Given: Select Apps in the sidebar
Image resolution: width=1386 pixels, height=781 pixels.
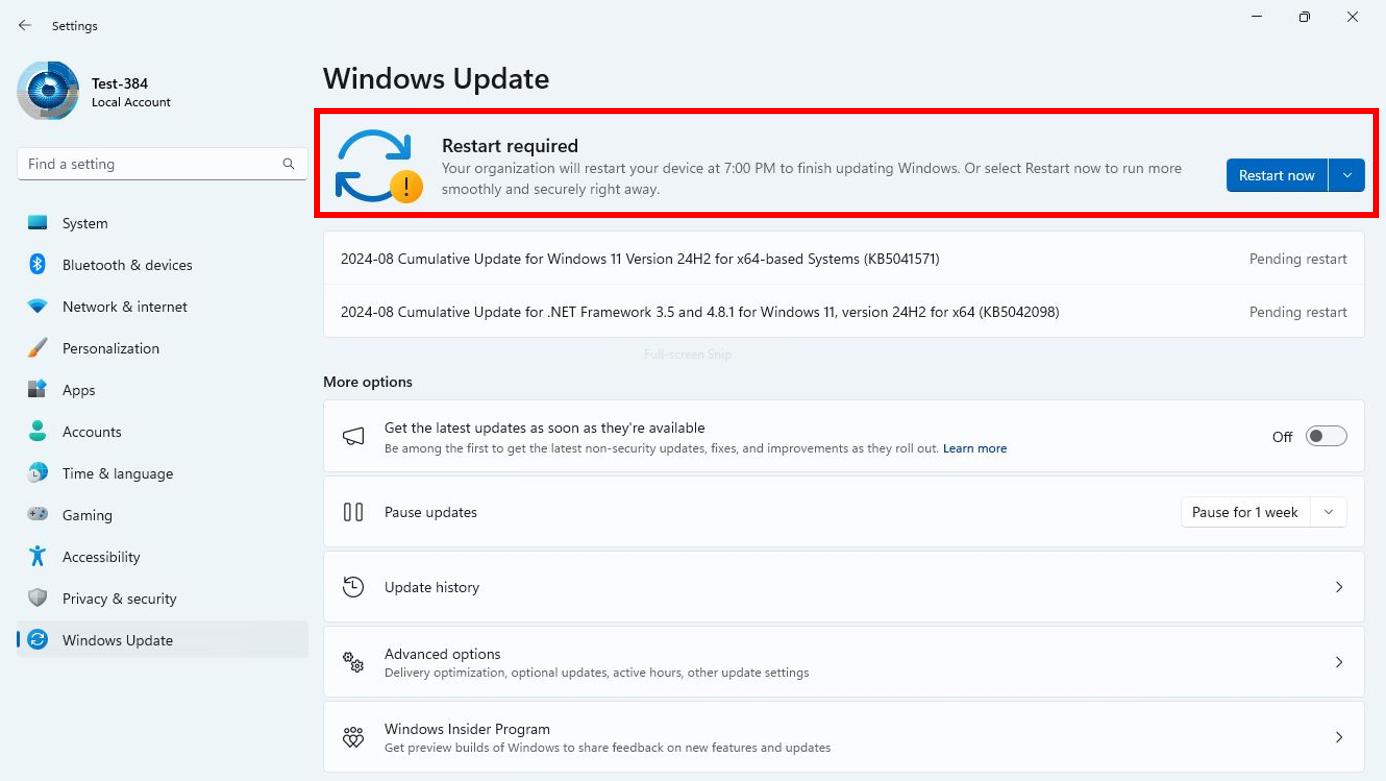Looking at the screenshot, I should click(x=162, y=390).
